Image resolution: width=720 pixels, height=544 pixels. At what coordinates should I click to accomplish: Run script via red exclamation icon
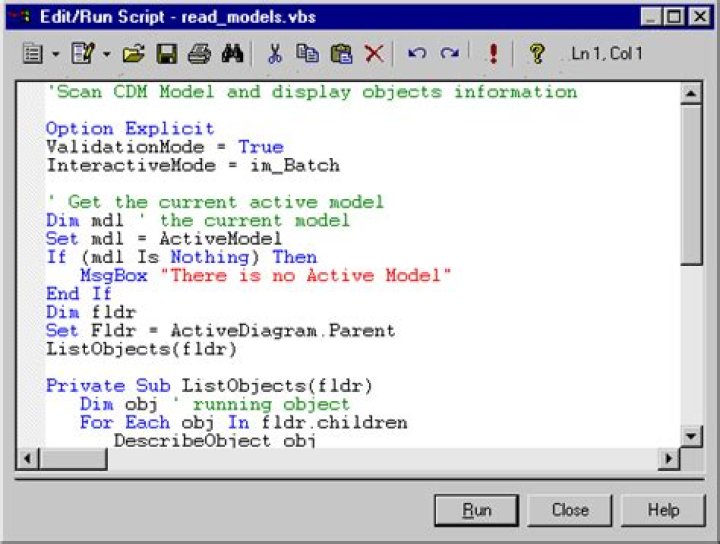(493, 53)
